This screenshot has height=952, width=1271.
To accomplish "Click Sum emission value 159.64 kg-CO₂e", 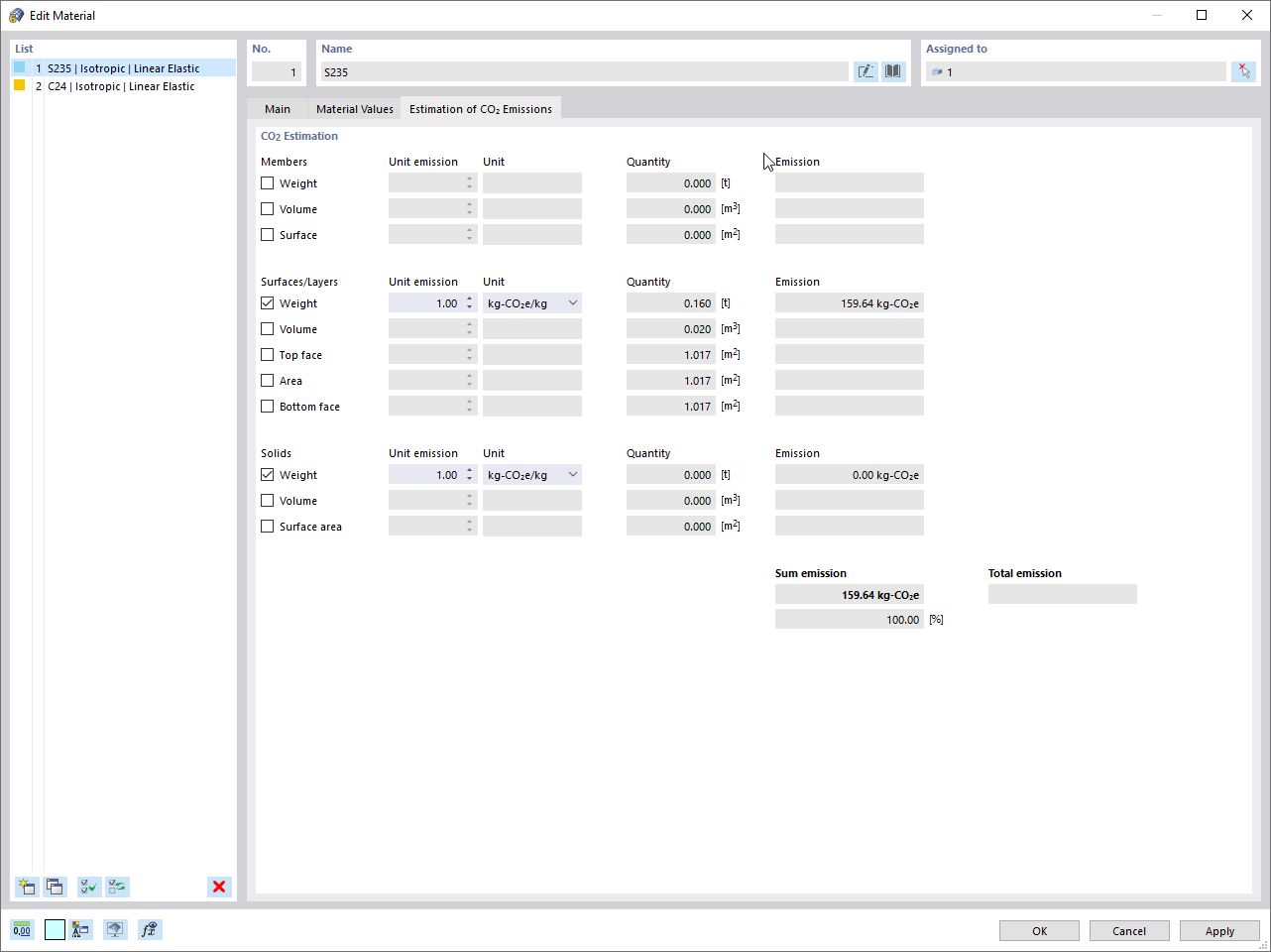I will click(x=850, y=595).
